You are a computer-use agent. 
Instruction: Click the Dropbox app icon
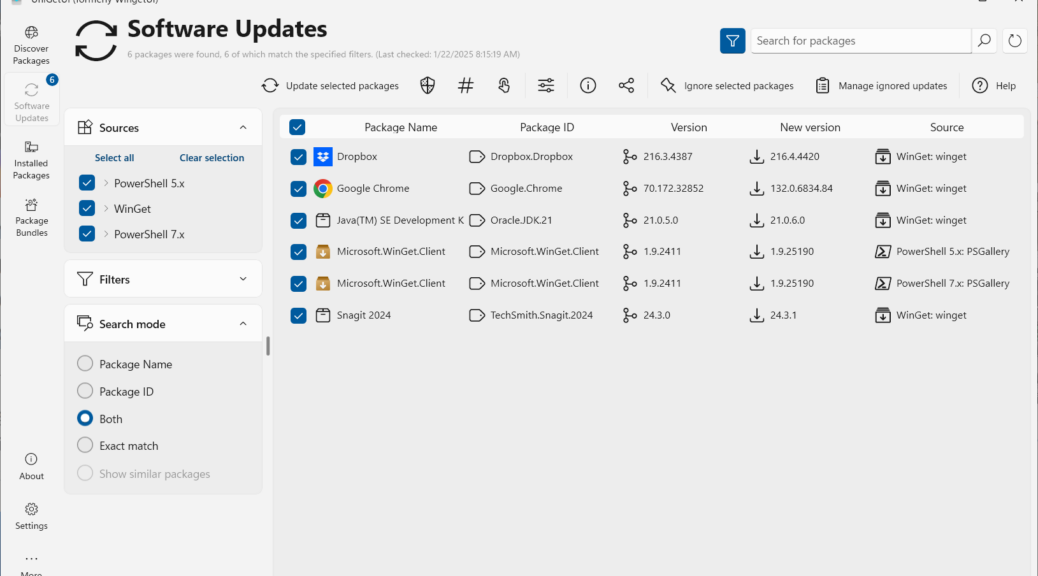[322, 157]
